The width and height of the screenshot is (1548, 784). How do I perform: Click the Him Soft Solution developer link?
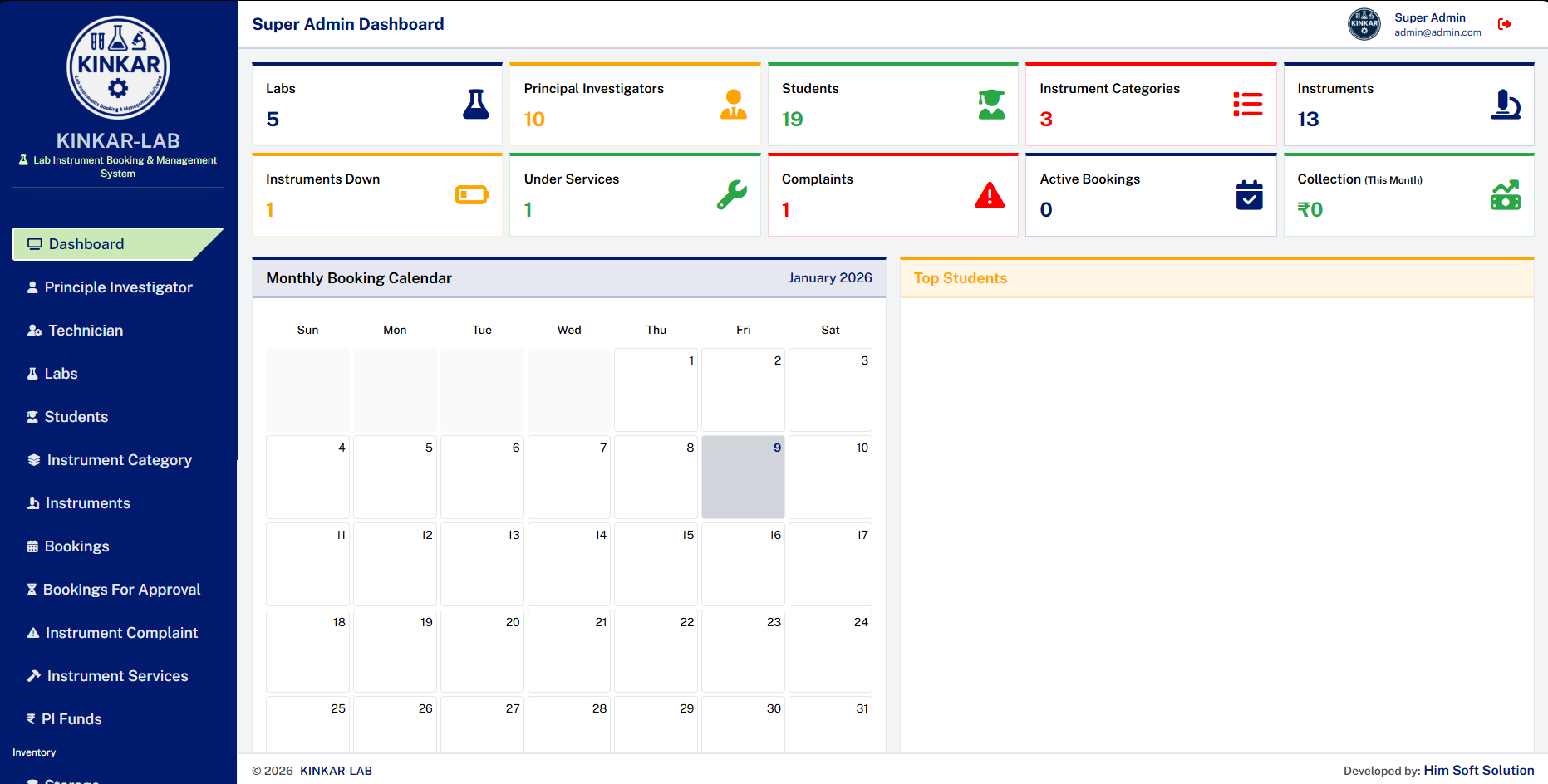[1478, 771]
